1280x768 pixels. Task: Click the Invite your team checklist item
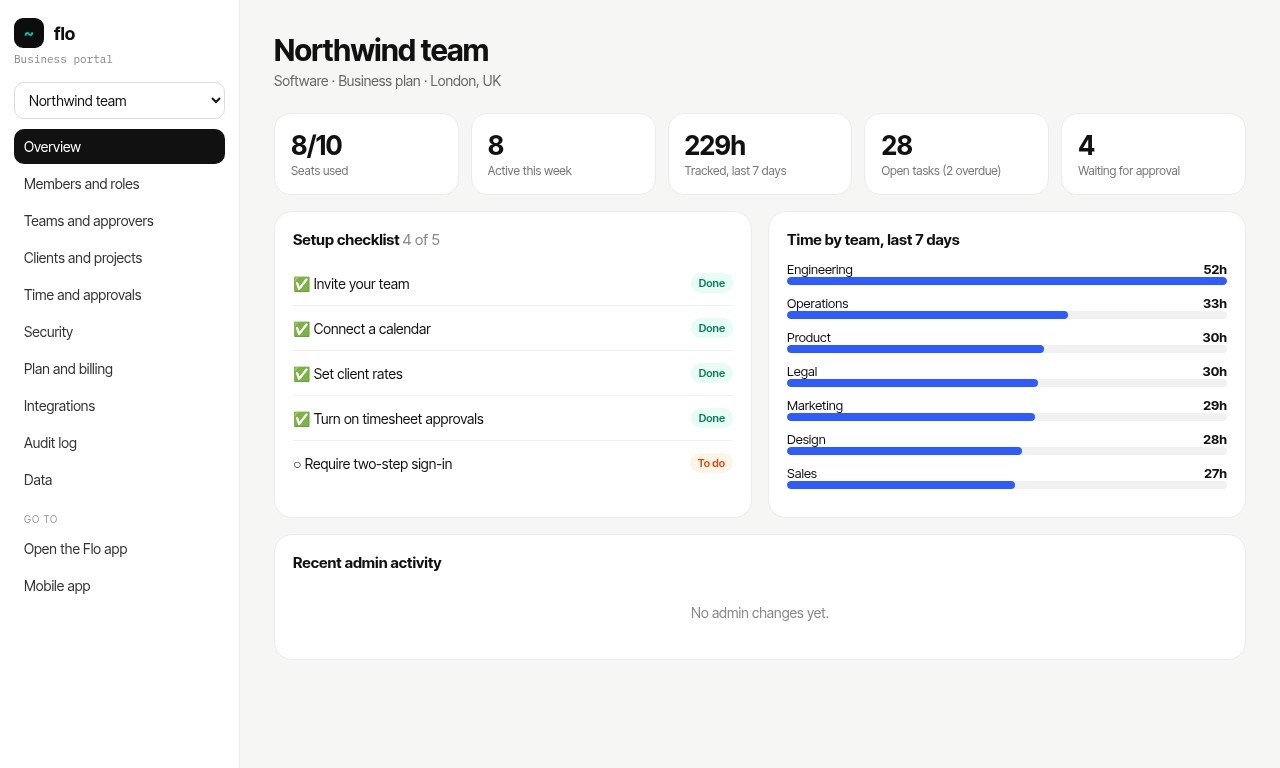point(513,284)
